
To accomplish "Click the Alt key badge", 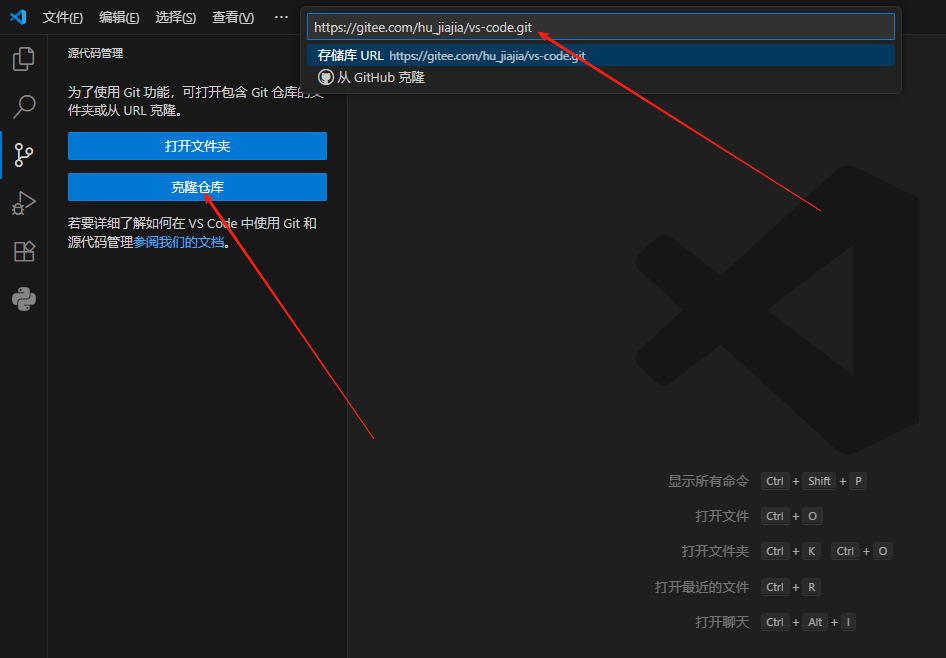I will tap(815, 622).
